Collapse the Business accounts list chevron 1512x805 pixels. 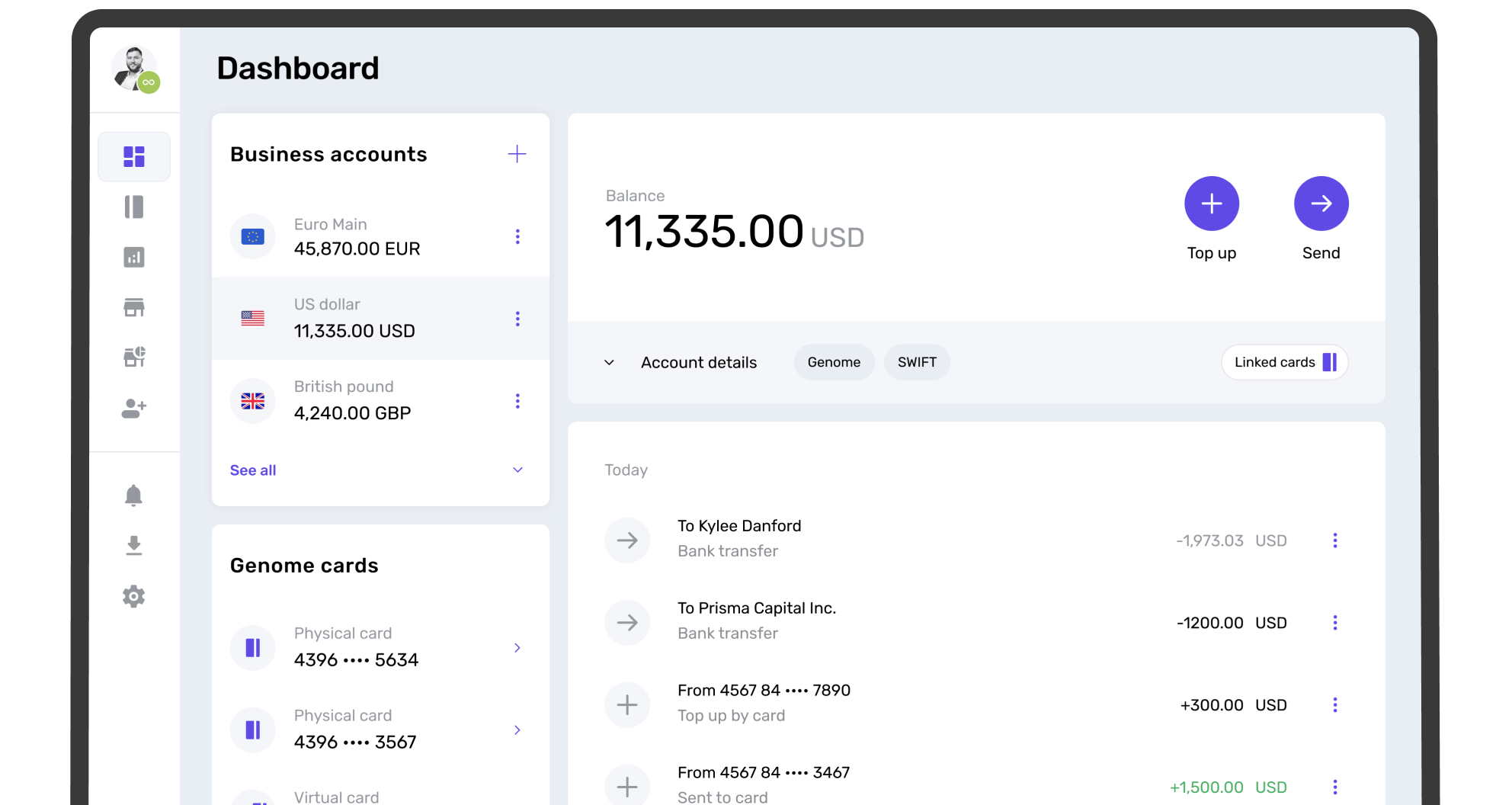pos(517,470)
